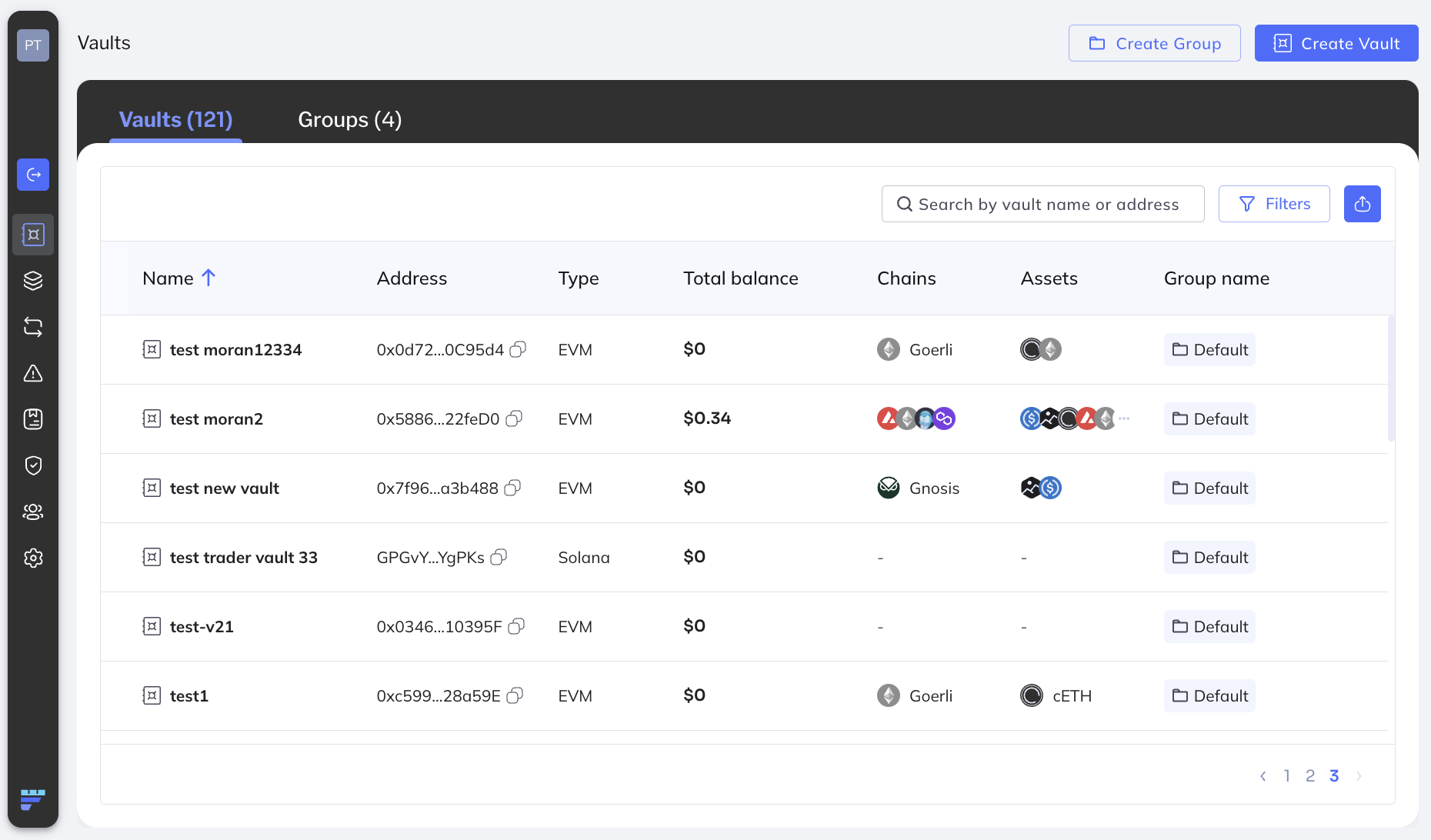Click Default group tag in test moran12334 row

coord(1209,350)
